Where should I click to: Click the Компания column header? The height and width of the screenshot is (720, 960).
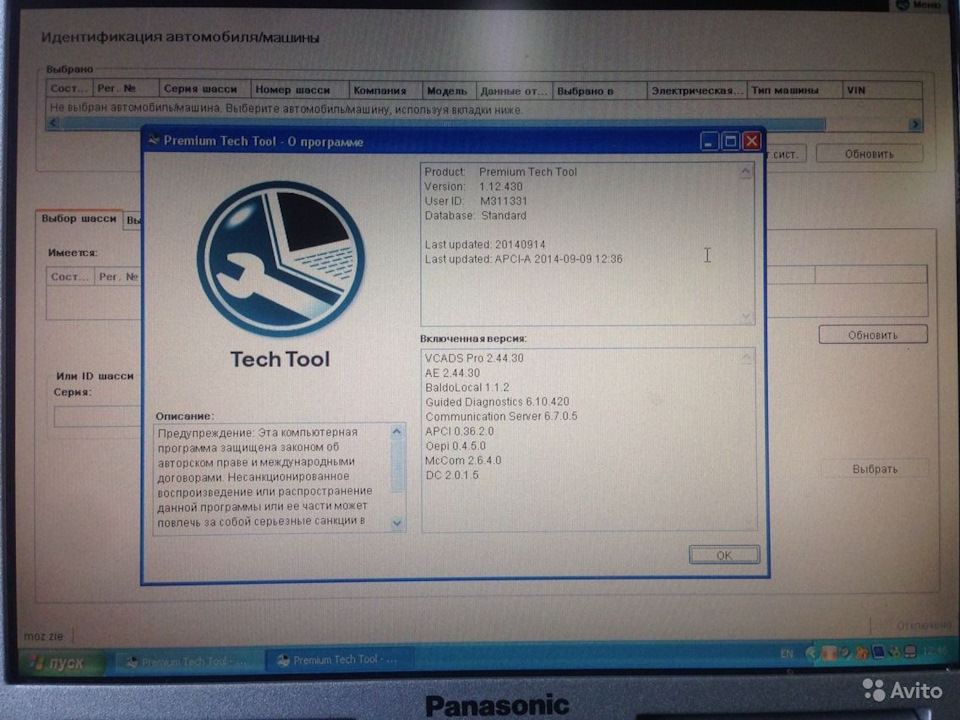pos(385,90)
